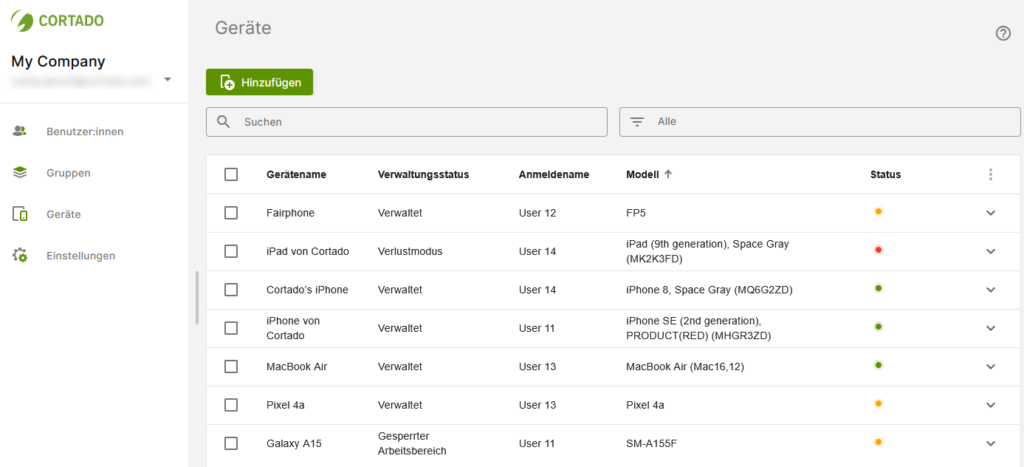Click the Benutzer:innen users icon
Viewport: 1024px width, 467px height.
[x=20, y=131]
